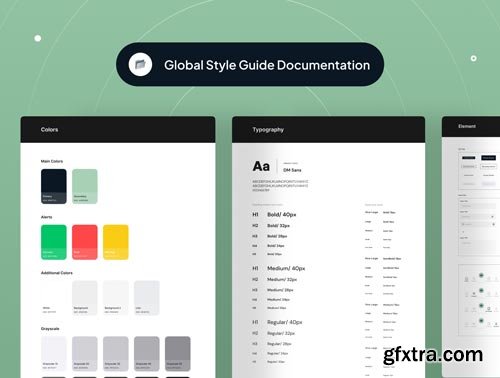Image resolution: width=500 pixels, height=378 pixels.
Task: Click the Alerts section label
Action: [x=46, y=217]
